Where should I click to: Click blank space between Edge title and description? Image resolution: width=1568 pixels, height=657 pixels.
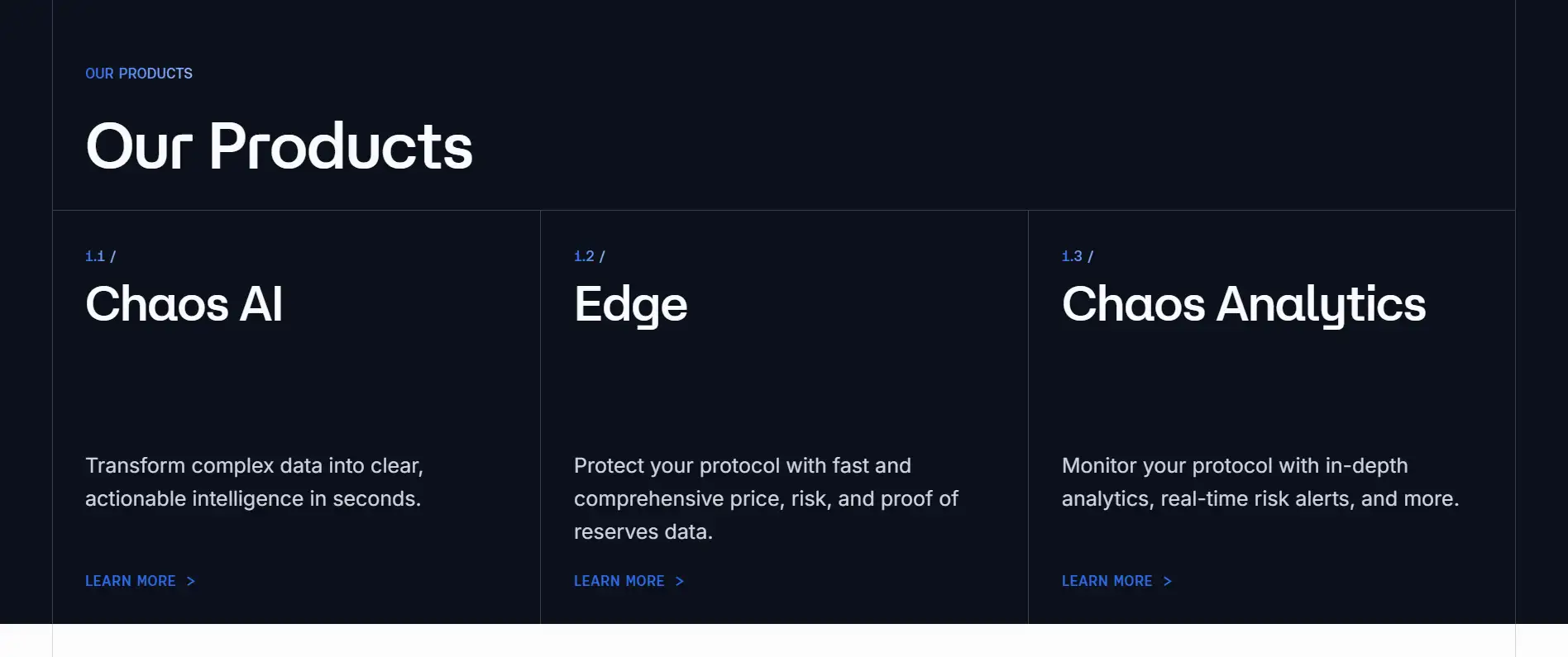(784, 388)
